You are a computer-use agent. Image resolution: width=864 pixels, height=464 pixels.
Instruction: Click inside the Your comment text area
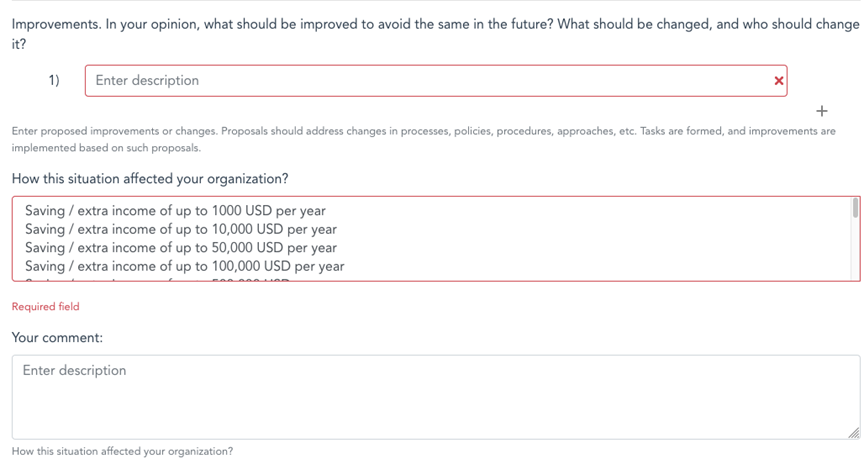point(436,397)
